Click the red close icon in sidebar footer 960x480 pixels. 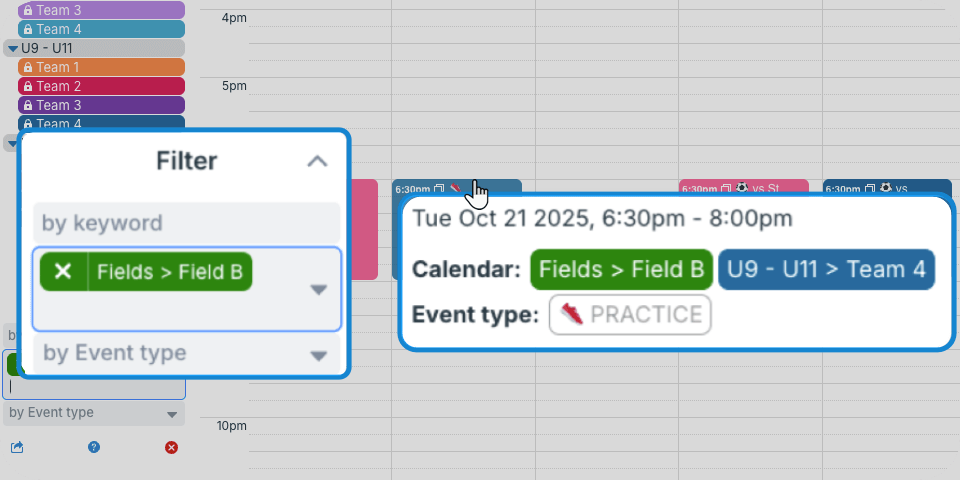171,447
